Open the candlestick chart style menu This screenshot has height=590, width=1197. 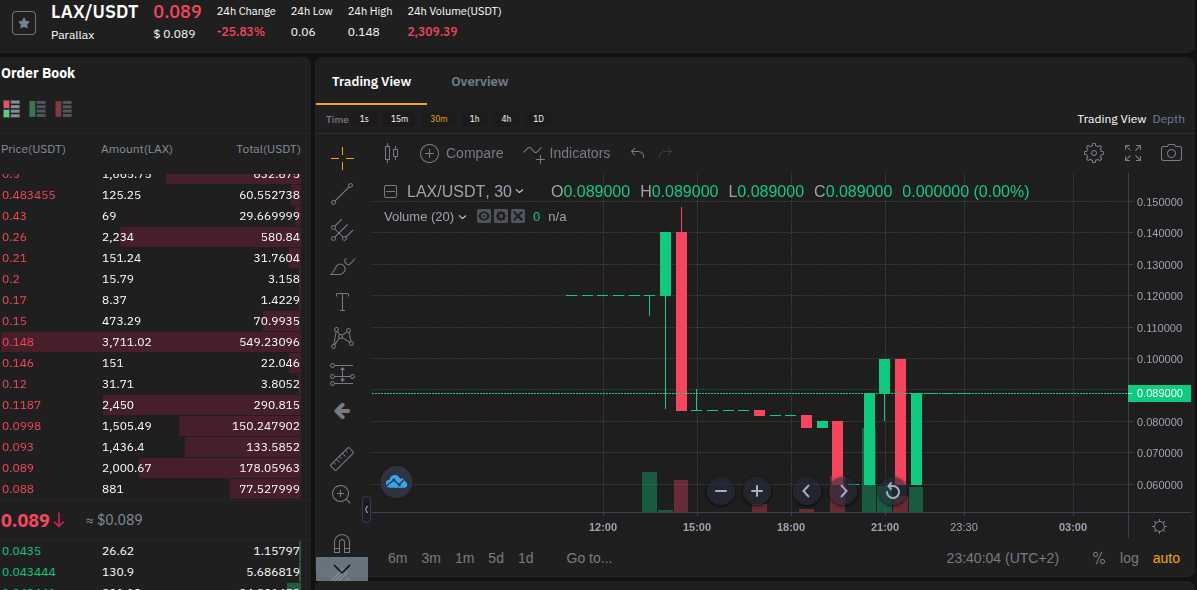[392, 153]
